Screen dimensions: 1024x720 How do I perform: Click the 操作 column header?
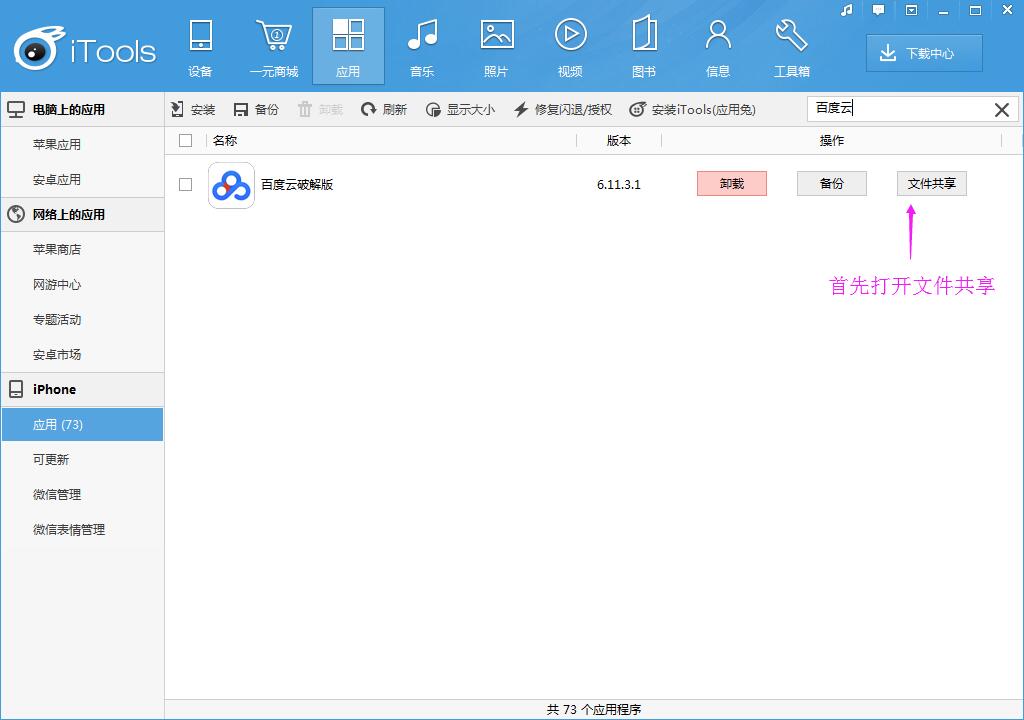pos(832,140)
